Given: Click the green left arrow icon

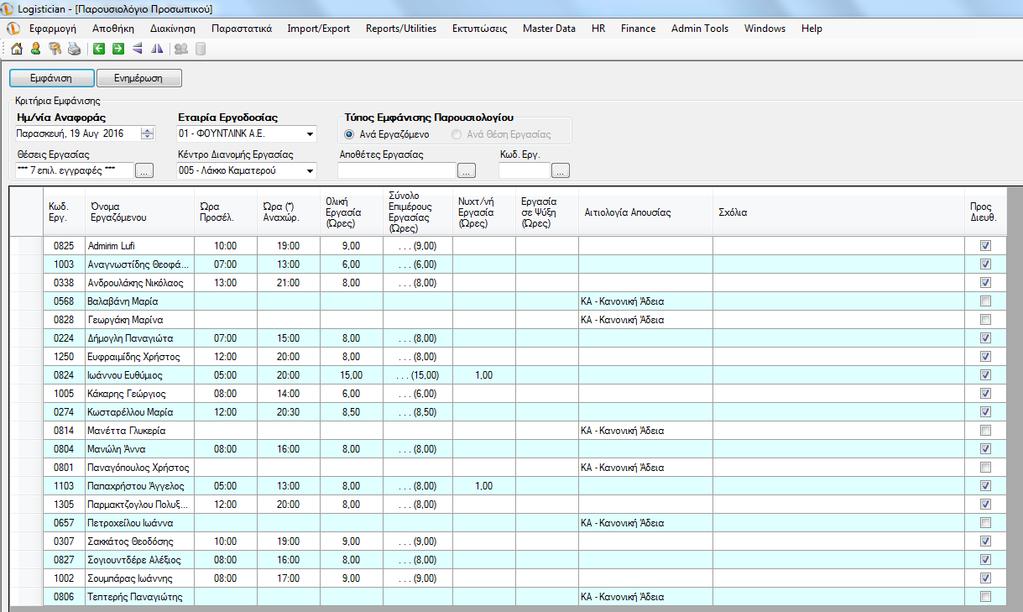Looking at the screenshot, I should 99,49.
